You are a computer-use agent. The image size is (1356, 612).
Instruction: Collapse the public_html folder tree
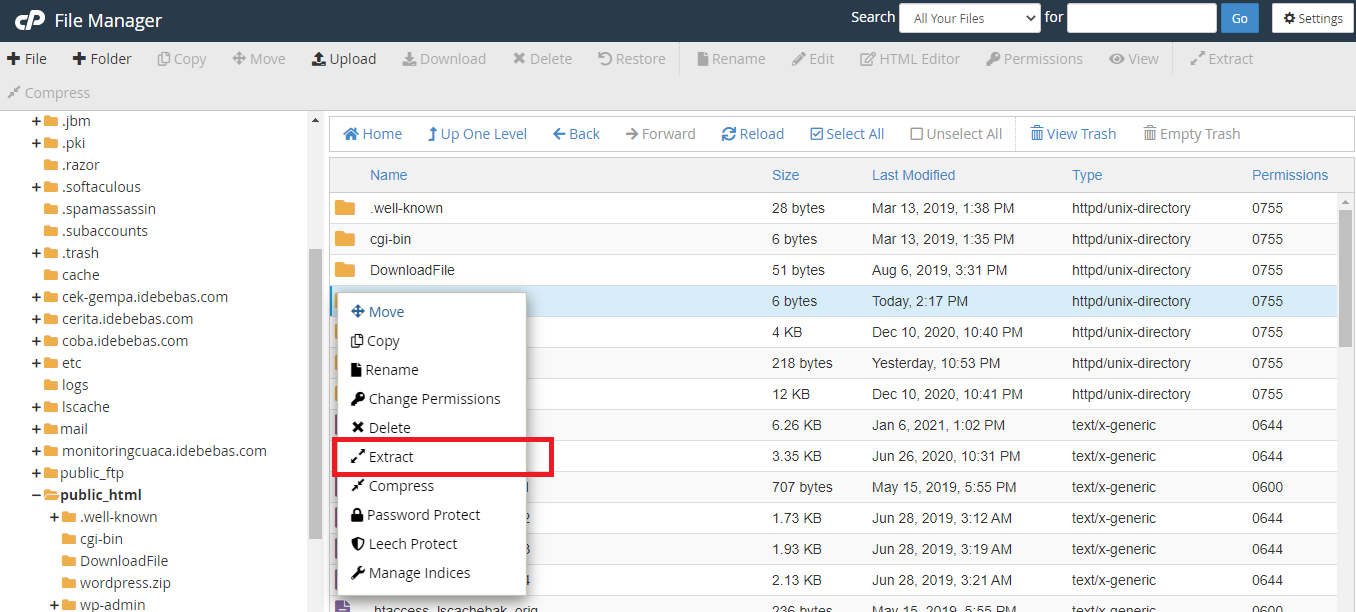pyautogui.click(x=37, y=494)
